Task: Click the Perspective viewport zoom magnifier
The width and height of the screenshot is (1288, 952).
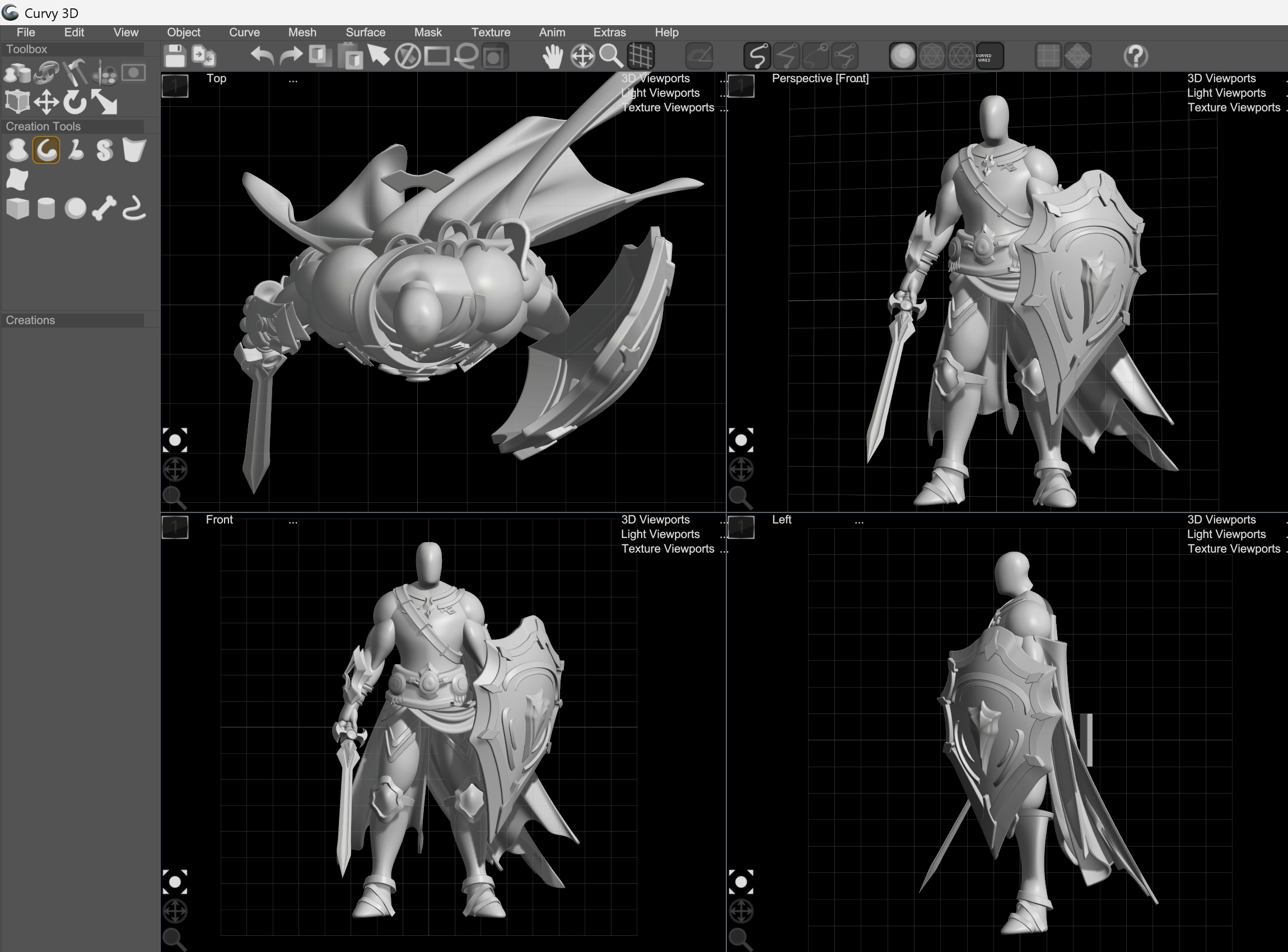Action: click(740, 497)
